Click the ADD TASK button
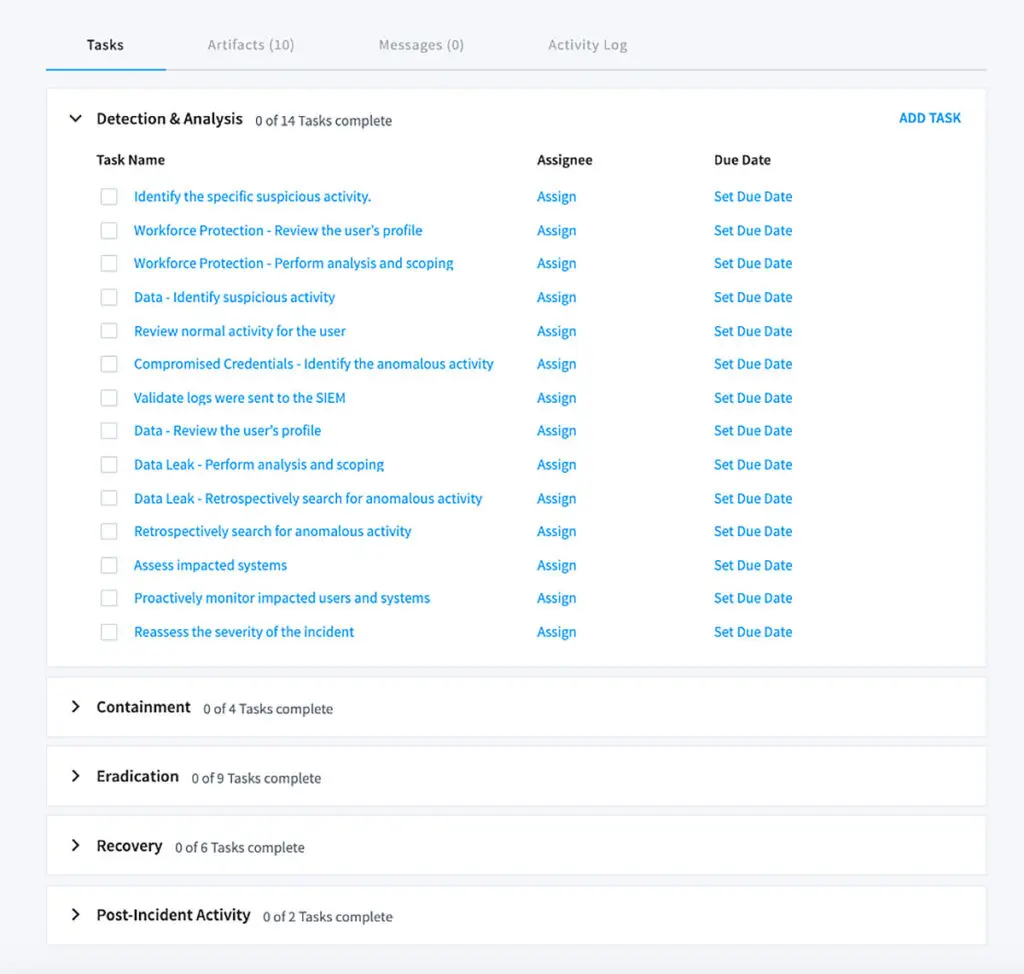This screenshot has height=974, width=1024. [930, 118]
